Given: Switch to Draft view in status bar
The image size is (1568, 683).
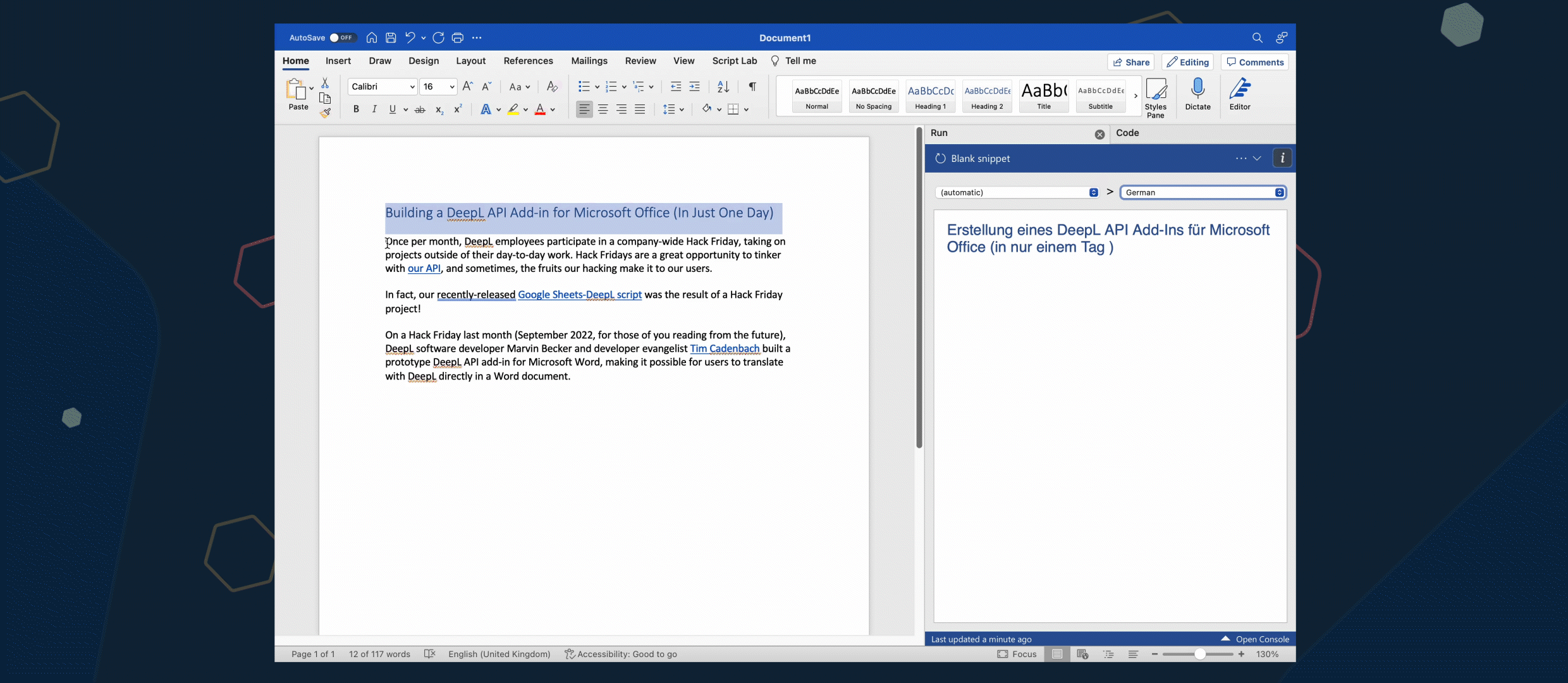Looking at the screenshot, I should pyautogui.click(x=1133, y=654).
